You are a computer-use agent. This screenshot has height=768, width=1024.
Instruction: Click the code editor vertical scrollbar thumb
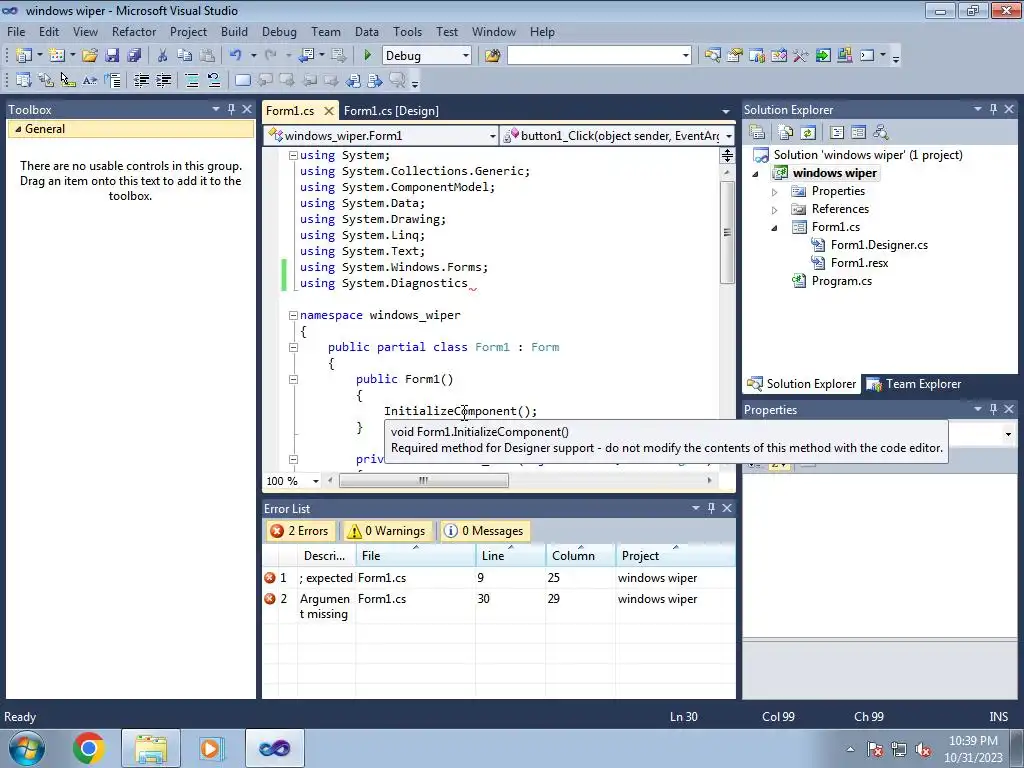727,232
